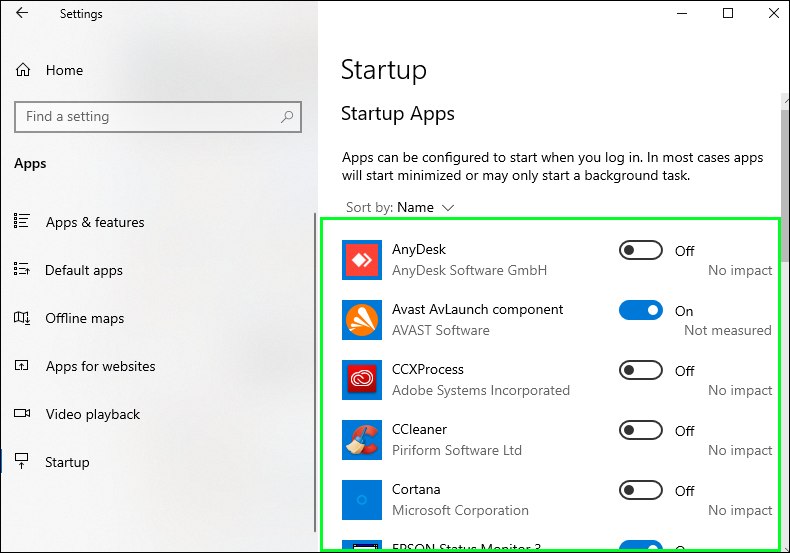This screenshot has height=553, width=790.
Task: Click the back arrow icon
Action: [x=22, y=13]
